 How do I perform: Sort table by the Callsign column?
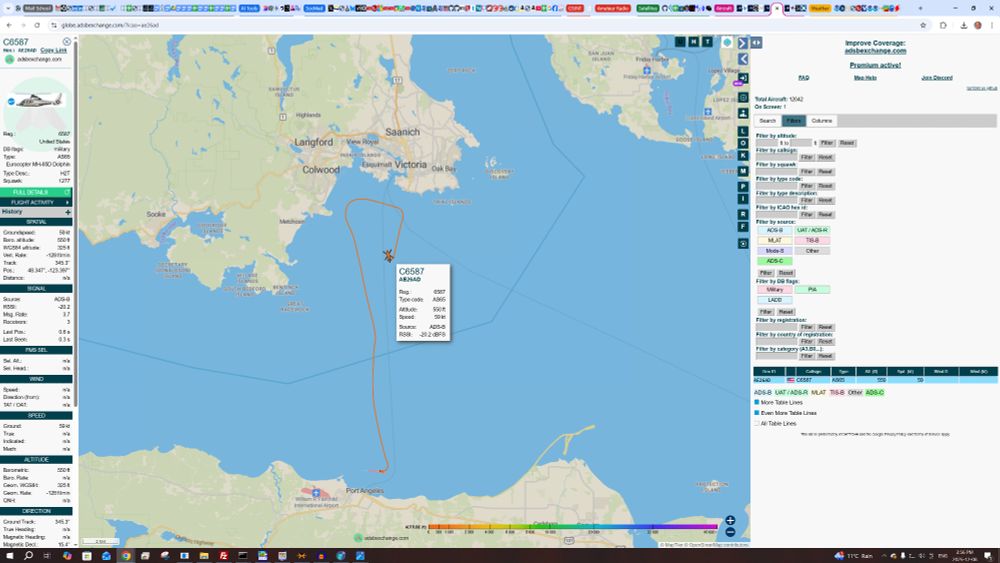pos(813,371)
